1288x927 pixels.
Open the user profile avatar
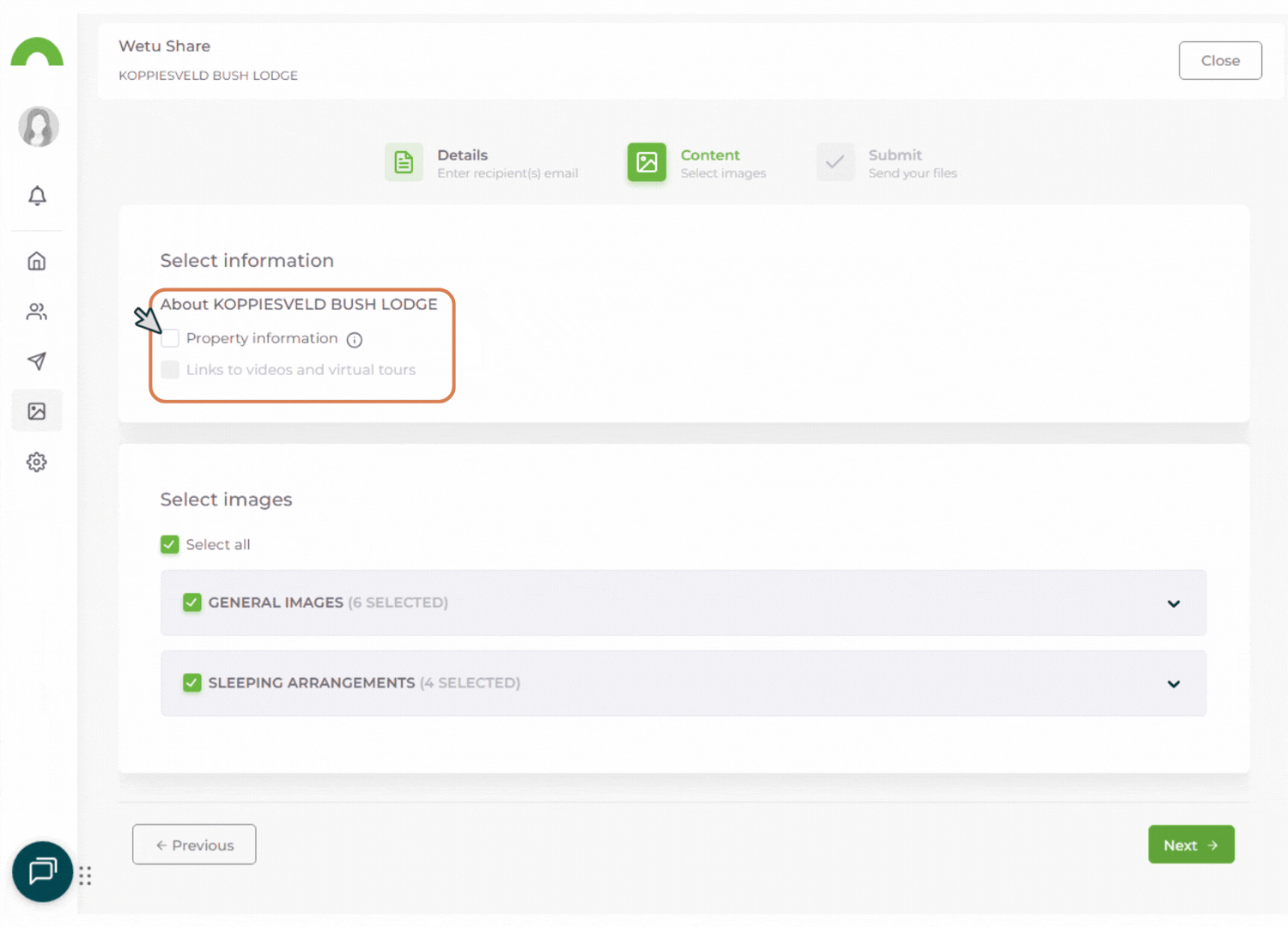coord(39,127)
